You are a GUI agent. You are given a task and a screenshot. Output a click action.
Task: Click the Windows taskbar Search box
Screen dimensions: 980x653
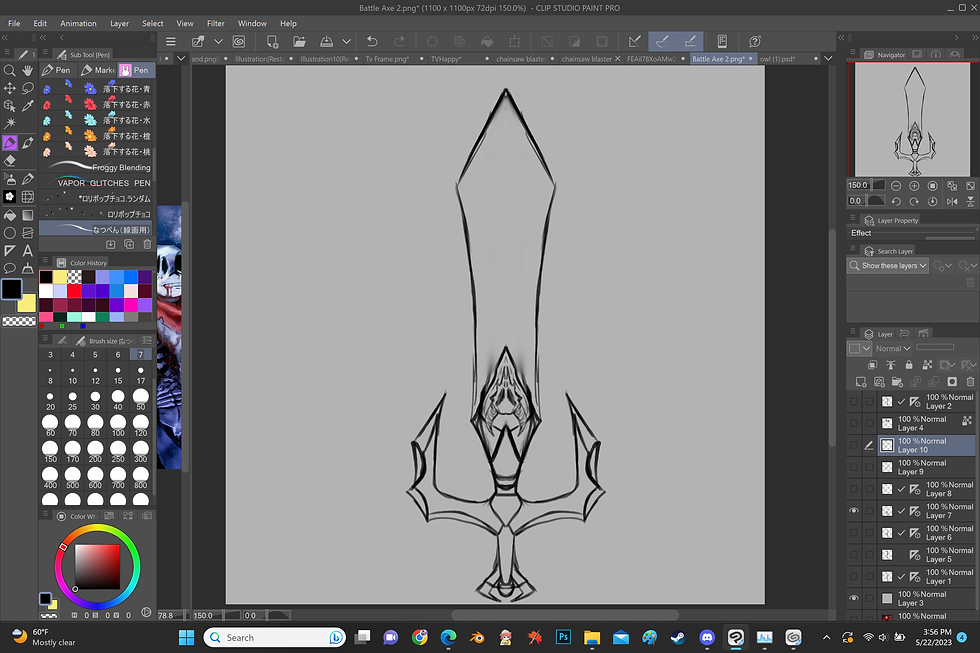coord(275,637)
